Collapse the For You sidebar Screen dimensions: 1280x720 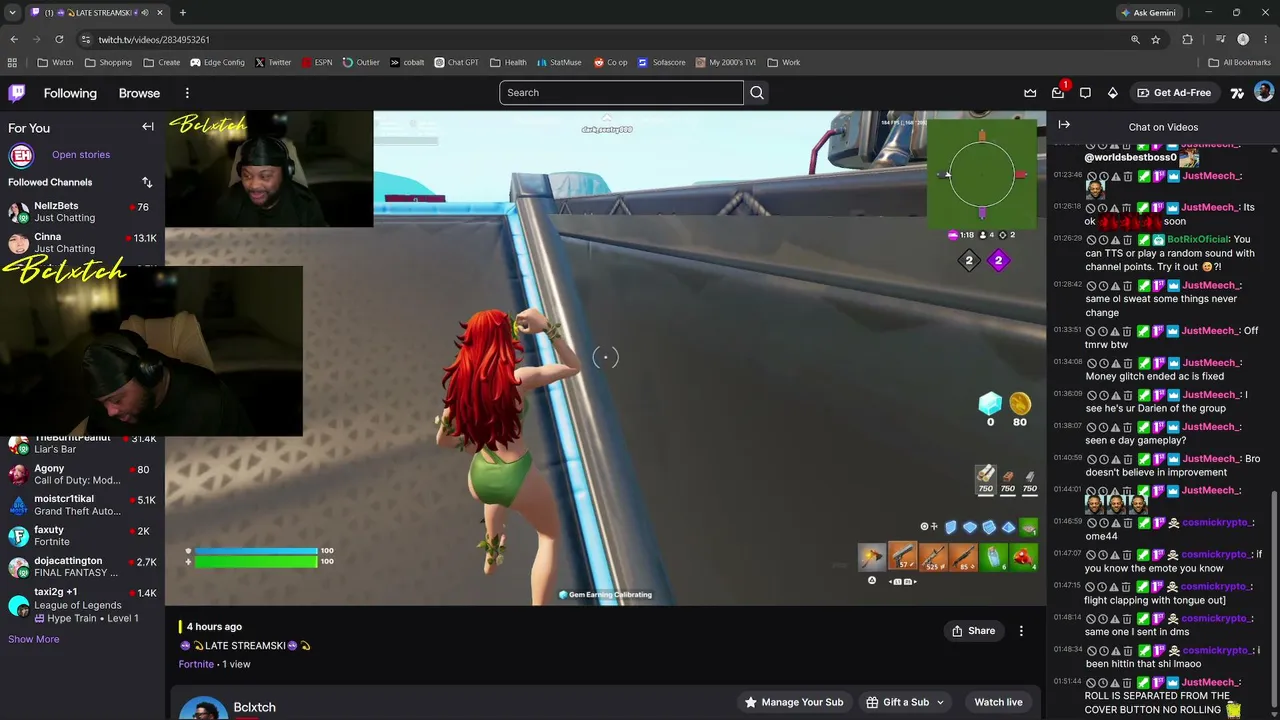(148, 127)
